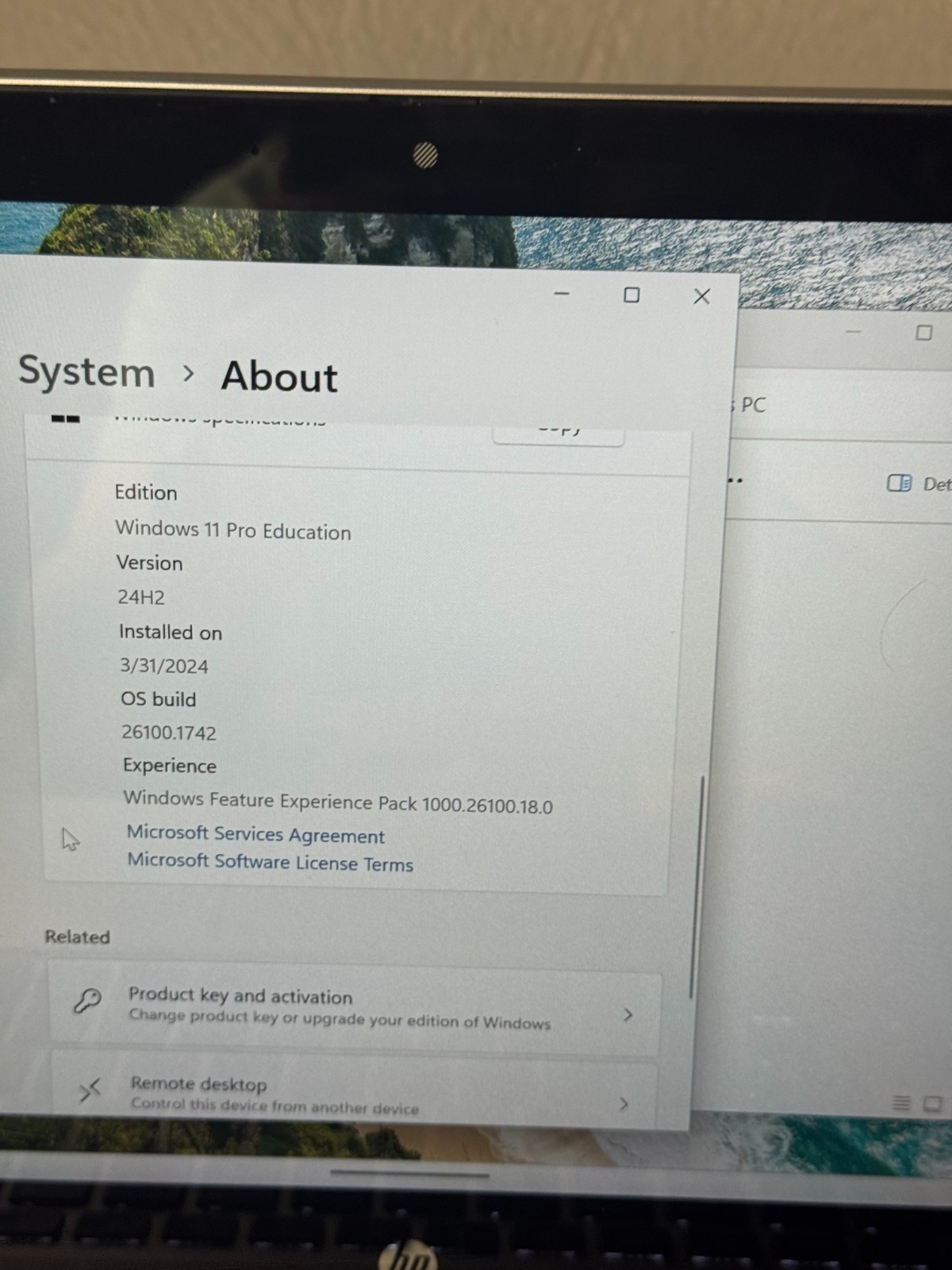This screenshot has width=952, height=1270.
Task: Select the 'Edition' label
Action: (x=146, y=492)
